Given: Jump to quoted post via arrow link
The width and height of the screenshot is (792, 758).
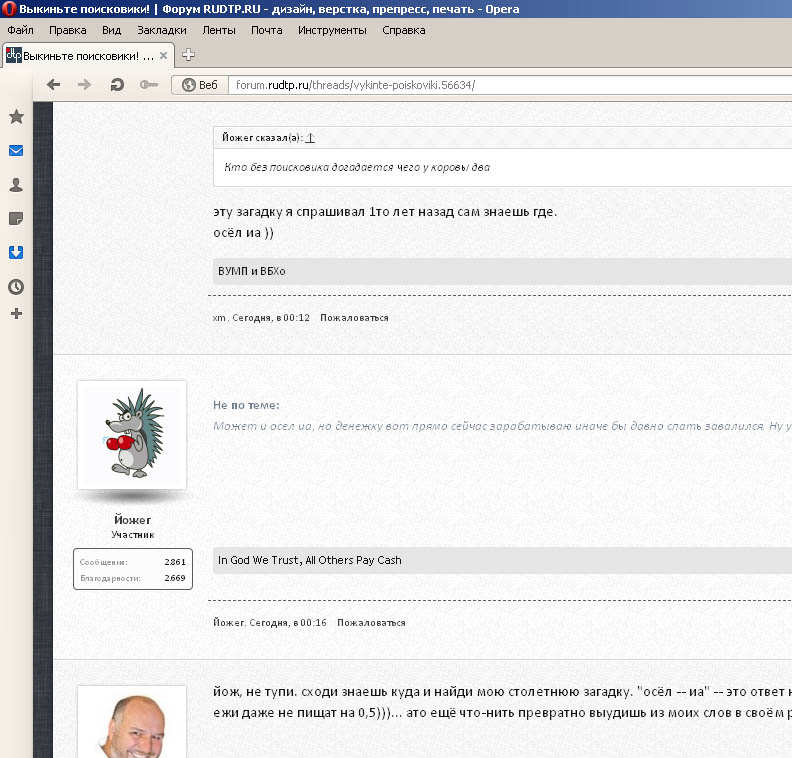Looking at the screenshot, I should [310, 137].
